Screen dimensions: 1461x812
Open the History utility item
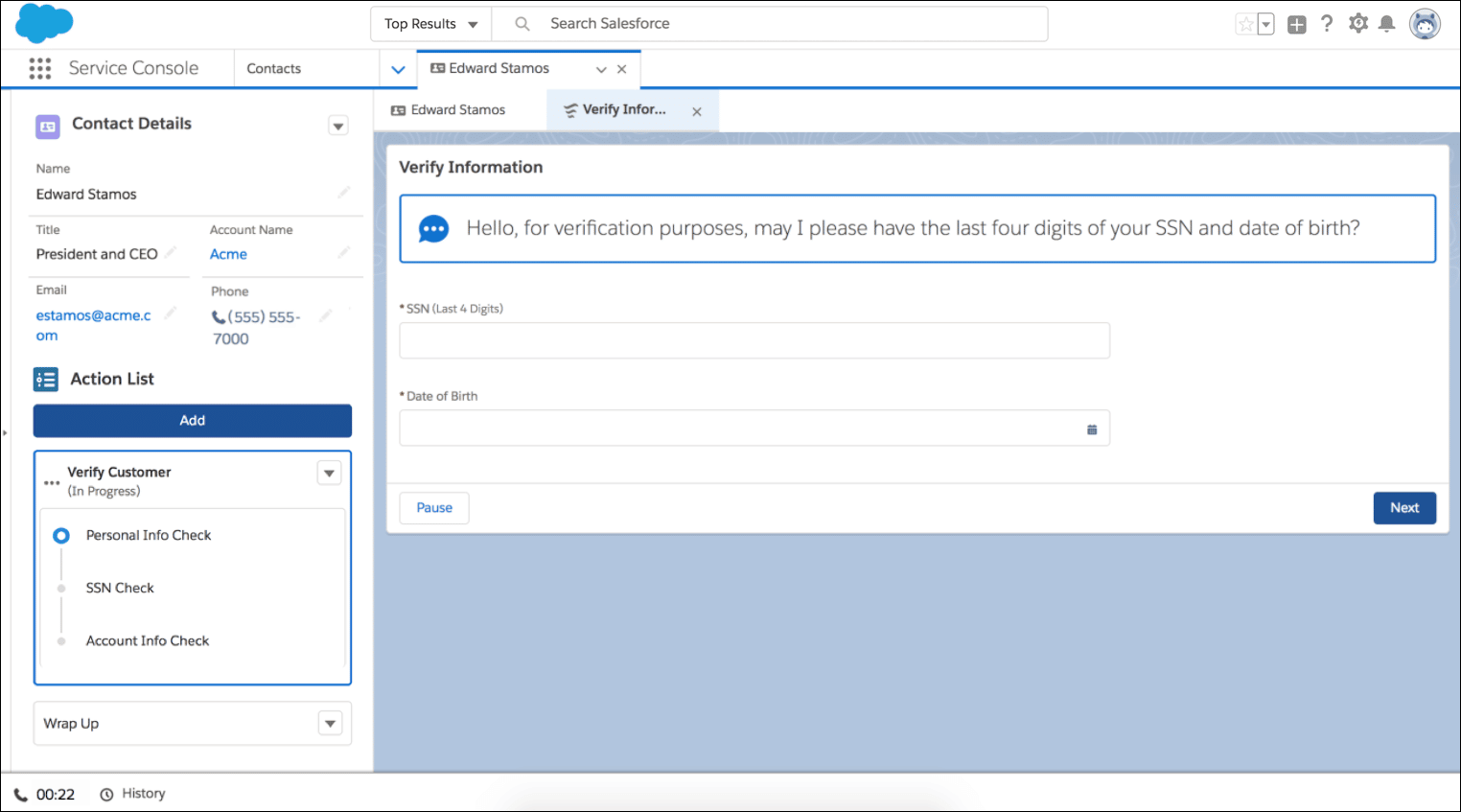tap(132, 794)
